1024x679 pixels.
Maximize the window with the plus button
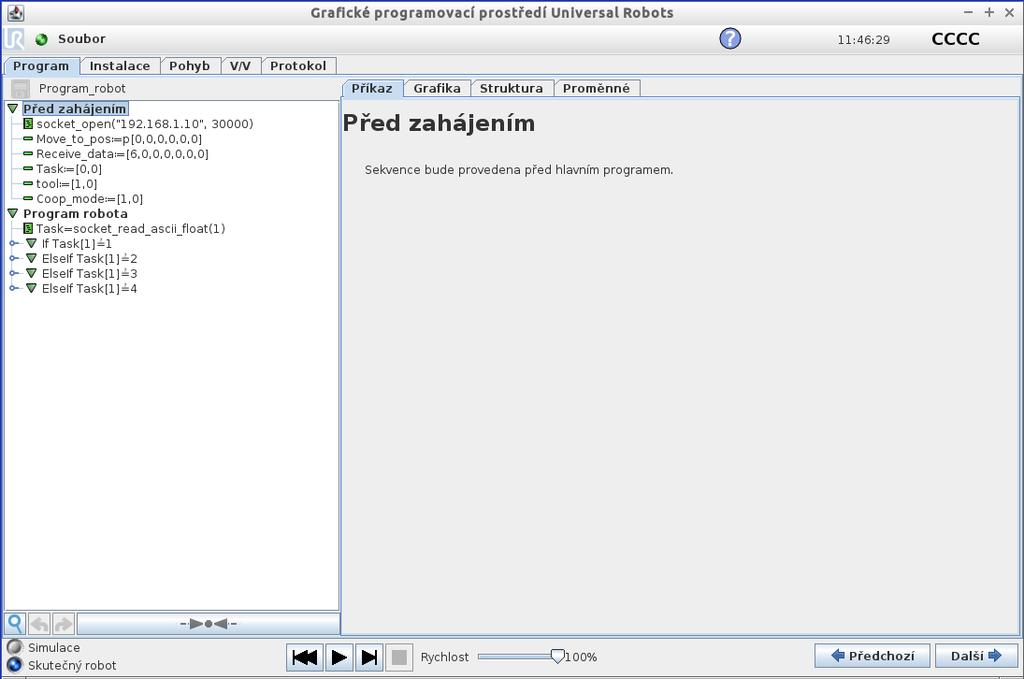pos(989,12)
